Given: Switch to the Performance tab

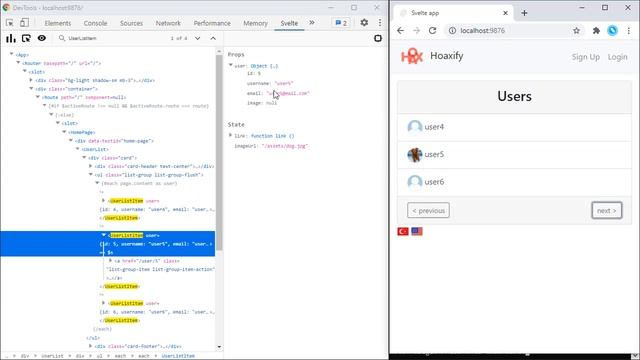Looking at the screenshot, I should pos(212,23).
